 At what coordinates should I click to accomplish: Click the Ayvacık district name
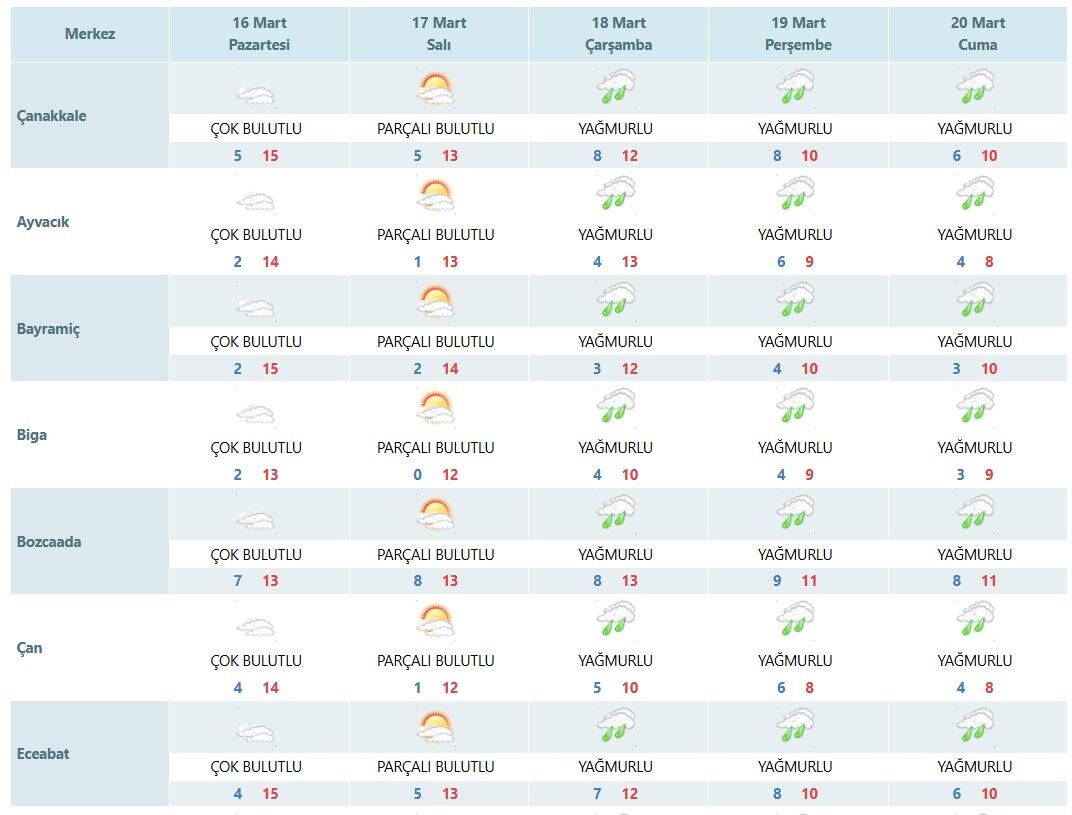(x=44, y=222)
